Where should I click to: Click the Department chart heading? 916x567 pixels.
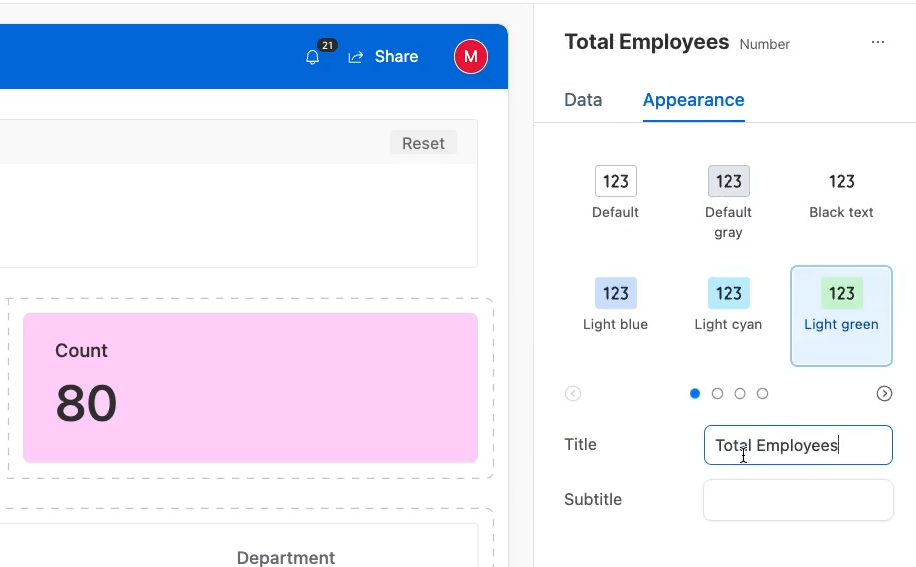click(x=286, y=558)
